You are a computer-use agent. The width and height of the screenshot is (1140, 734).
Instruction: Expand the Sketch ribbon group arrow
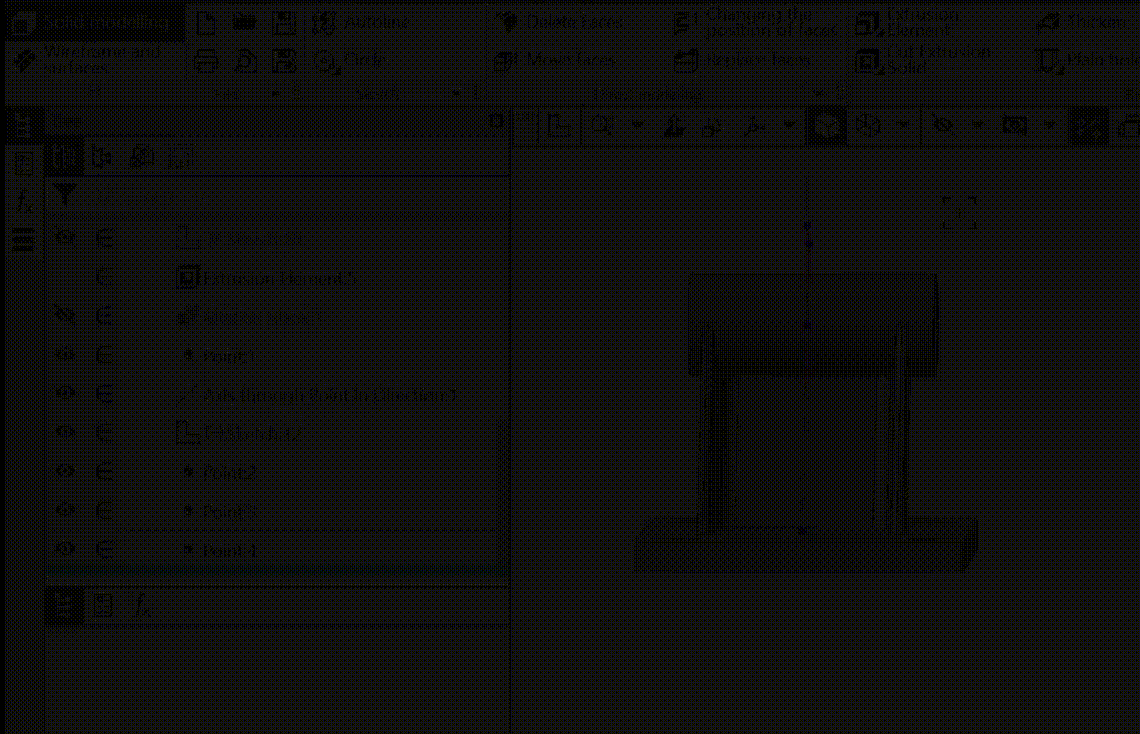tap(456, 94)
